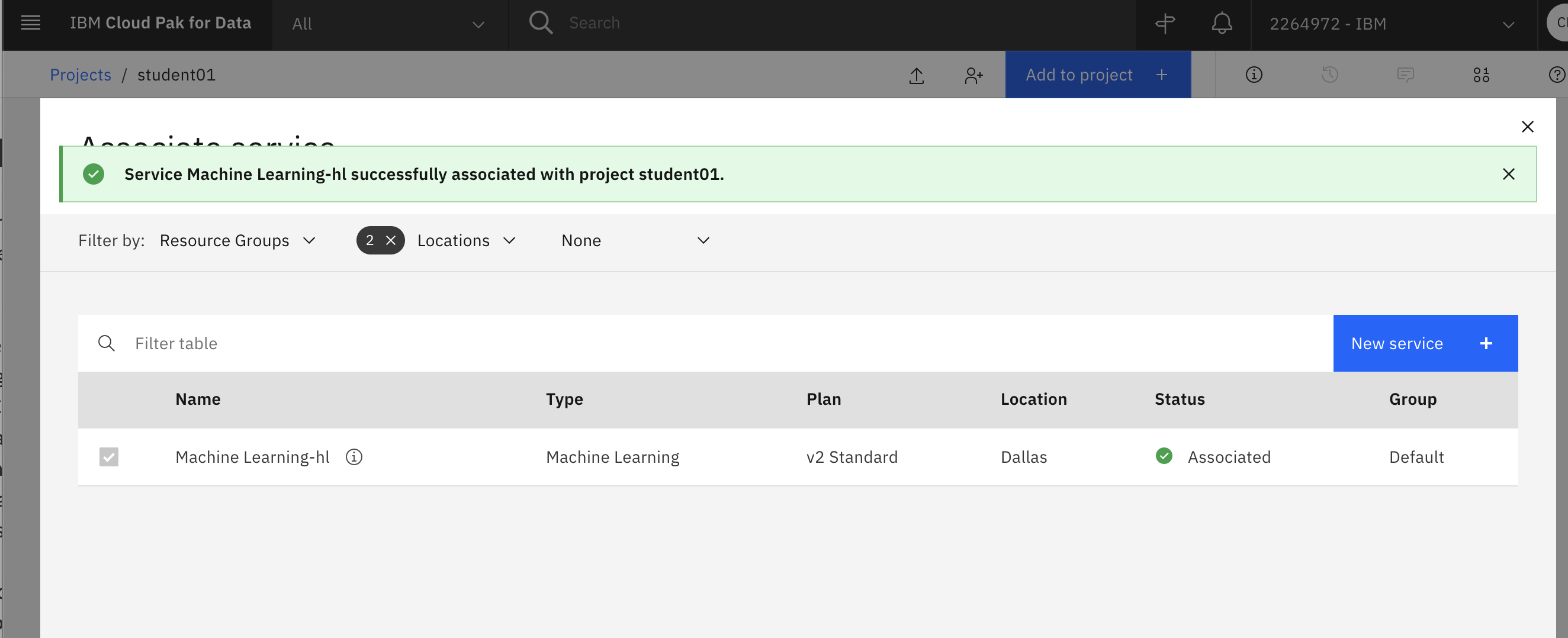Sort by the Plan column header
This screenshot has width=1568, height=638.
(x=824, y=399)
